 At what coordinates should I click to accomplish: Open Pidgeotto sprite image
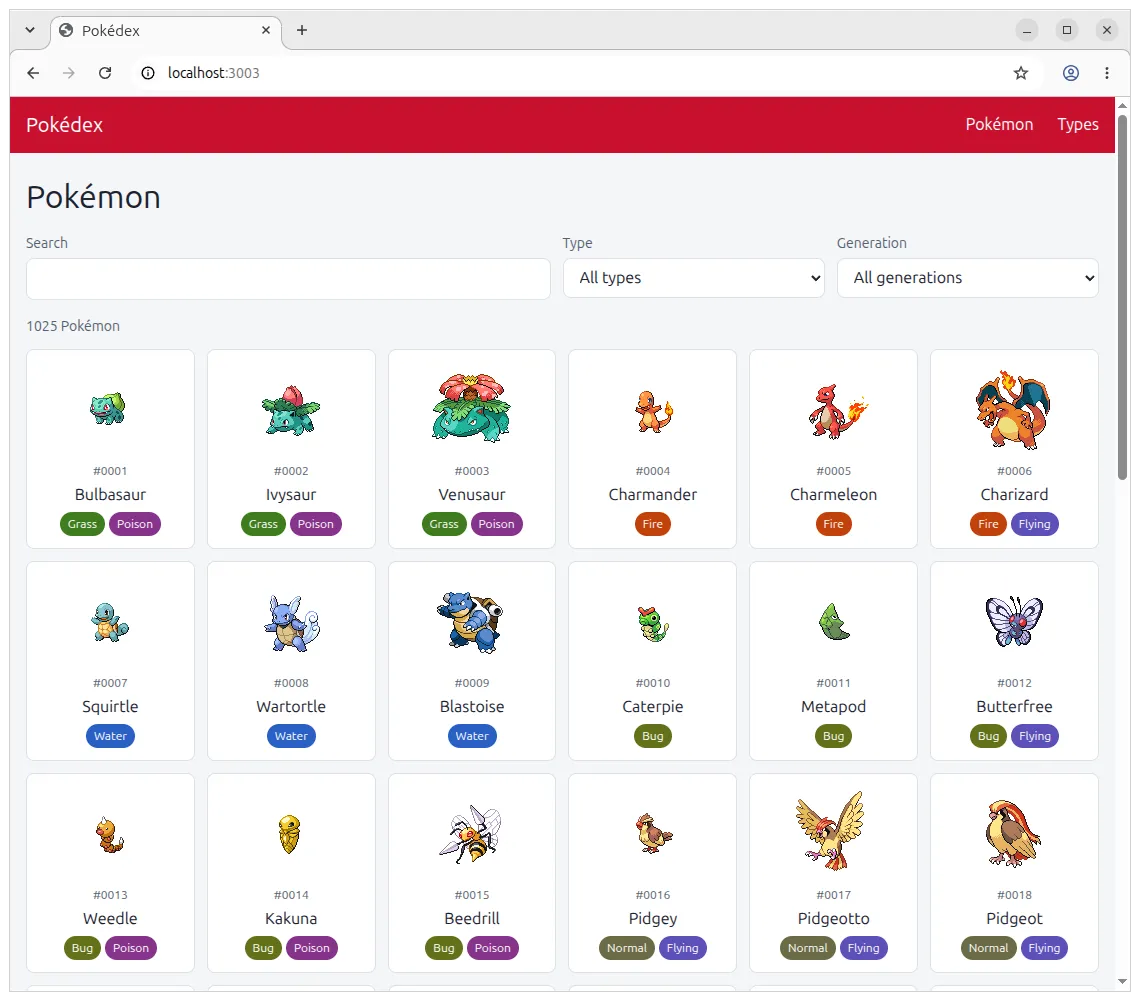(830, 831)
